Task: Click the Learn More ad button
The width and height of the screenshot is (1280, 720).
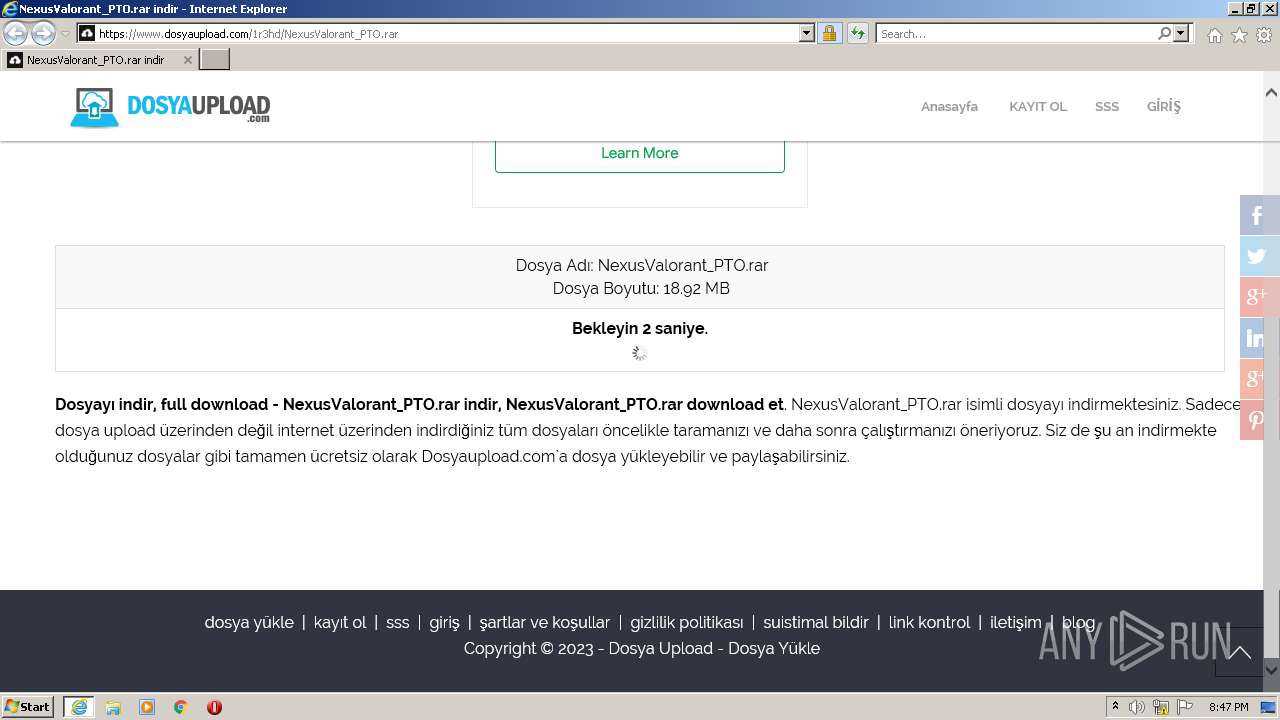Action: (x=640, y=153)
